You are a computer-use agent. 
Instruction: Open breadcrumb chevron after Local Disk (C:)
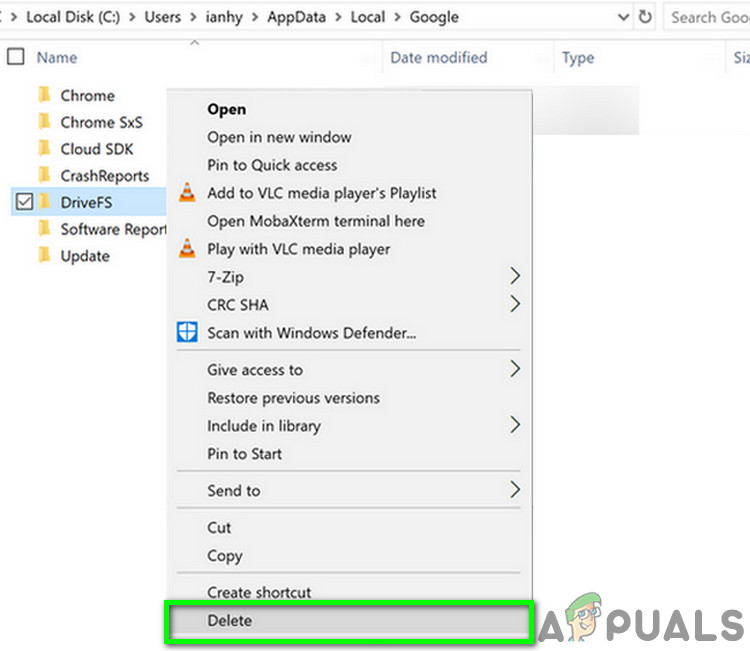click(x=132, y=17)
